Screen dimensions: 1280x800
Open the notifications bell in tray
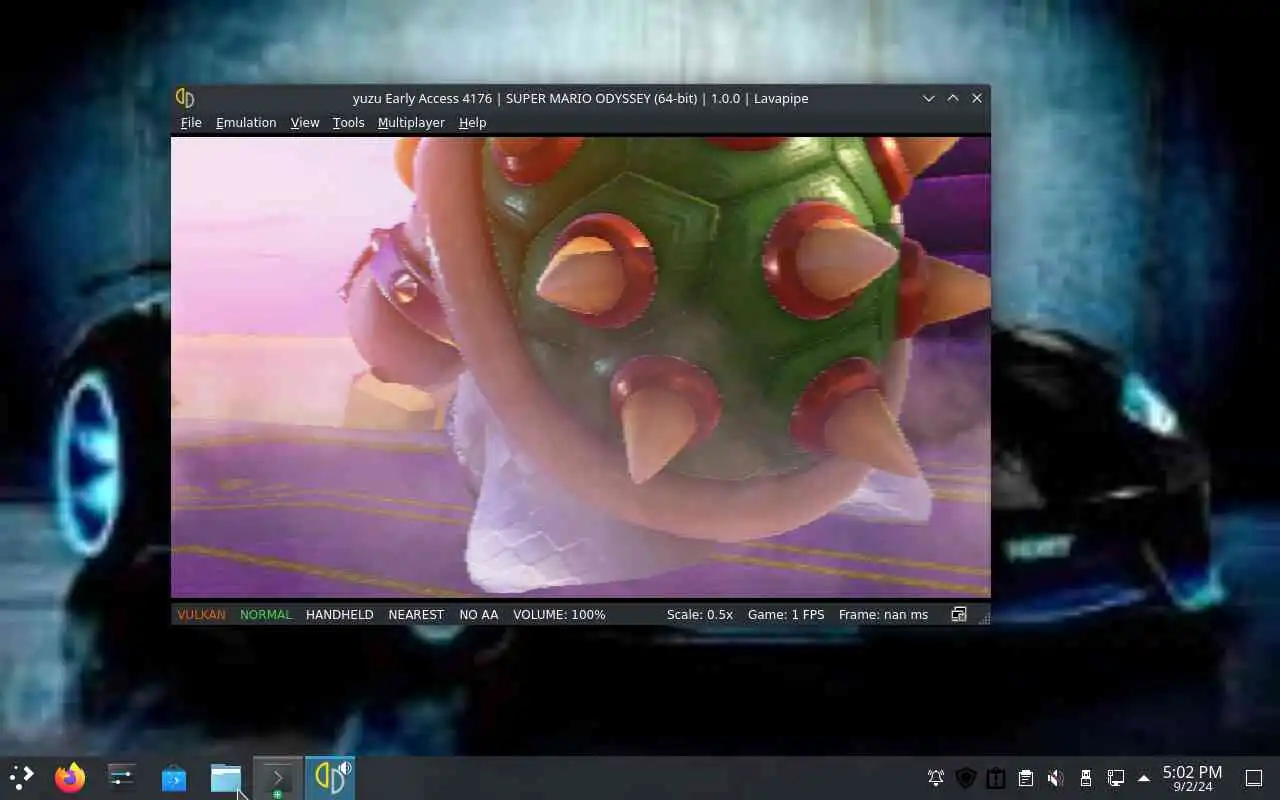pyautogui.click(x=936, y=778)
